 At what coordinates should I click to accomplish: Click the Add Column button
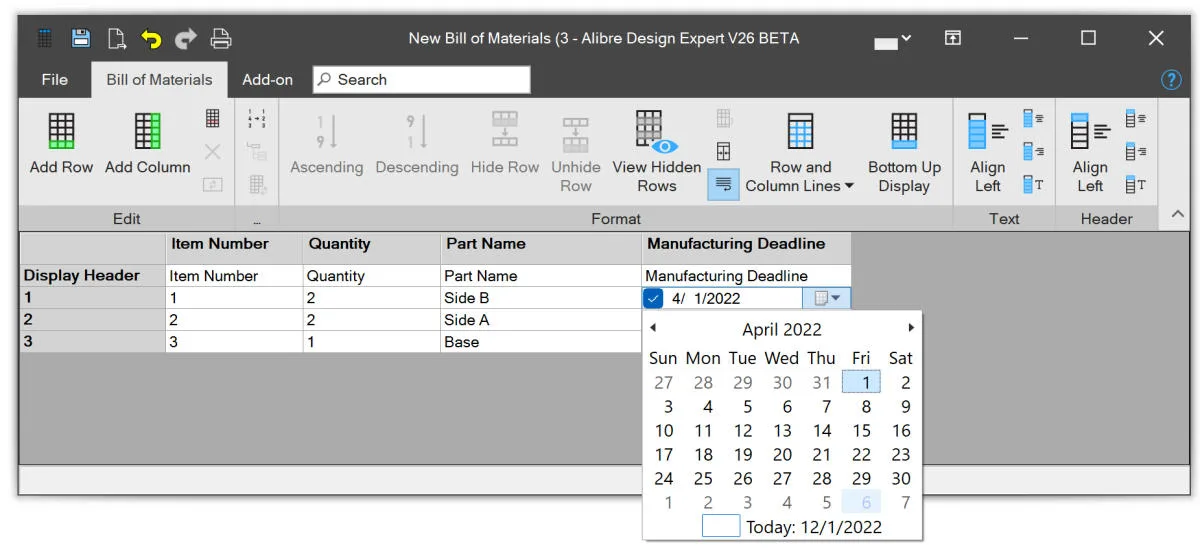147,145
